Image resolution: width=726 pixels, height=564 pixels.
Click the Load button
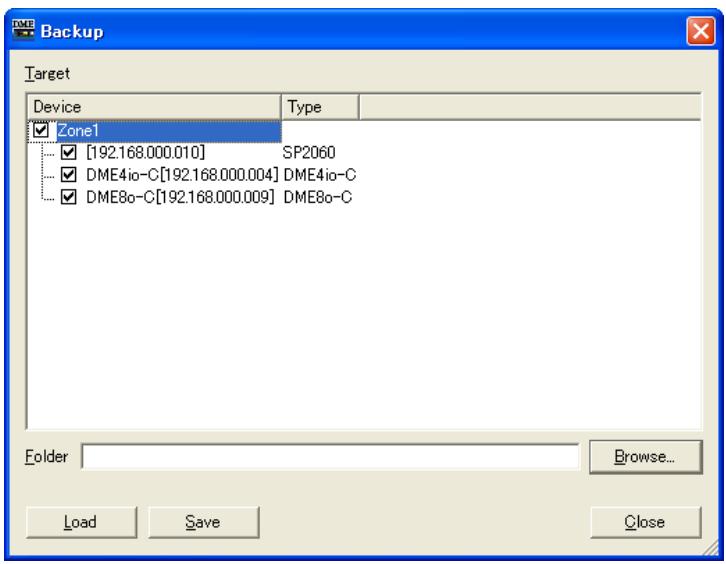[x=81, y=522]
